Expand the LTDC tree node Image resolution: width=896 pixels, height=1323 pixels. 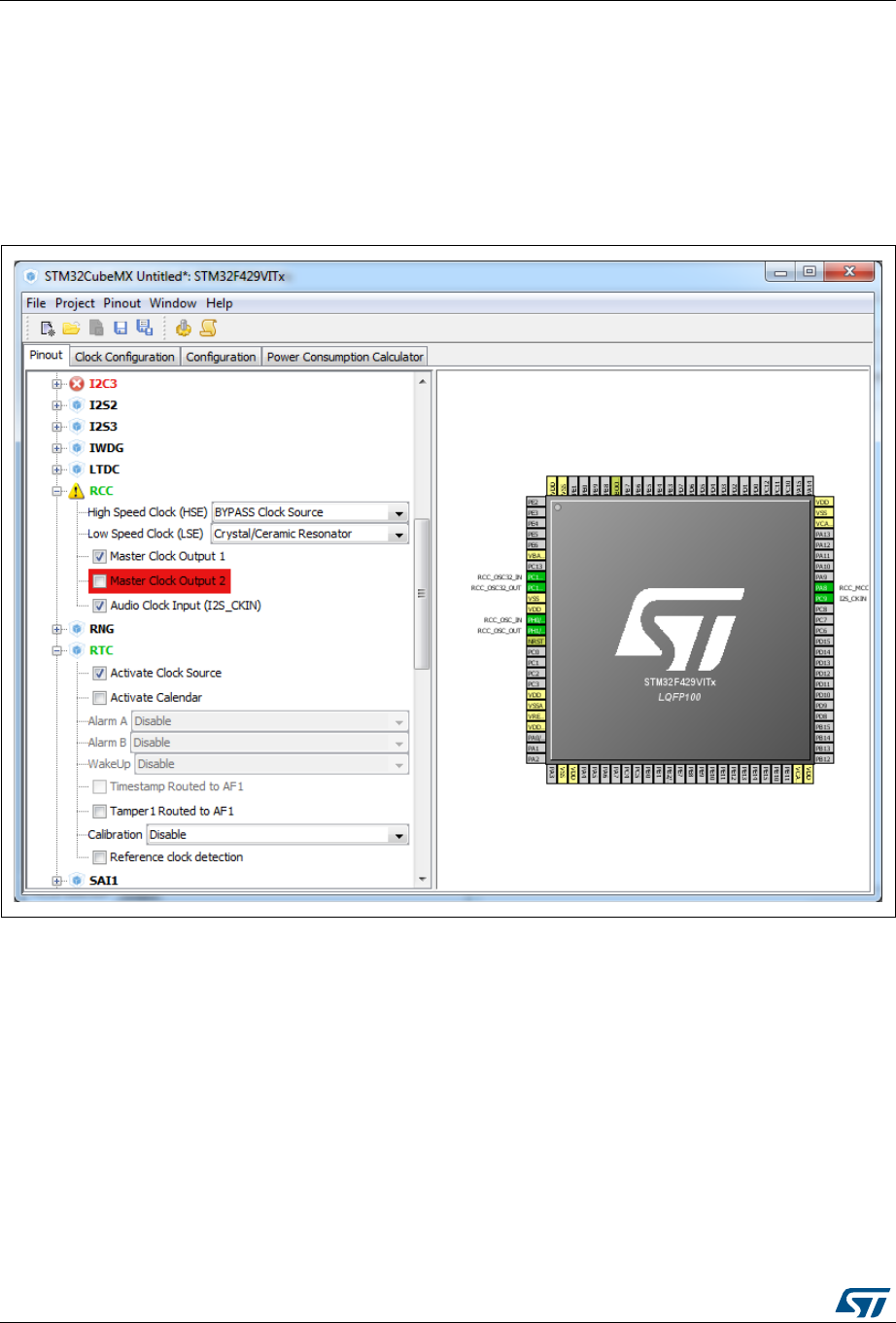tap(57, 470)
